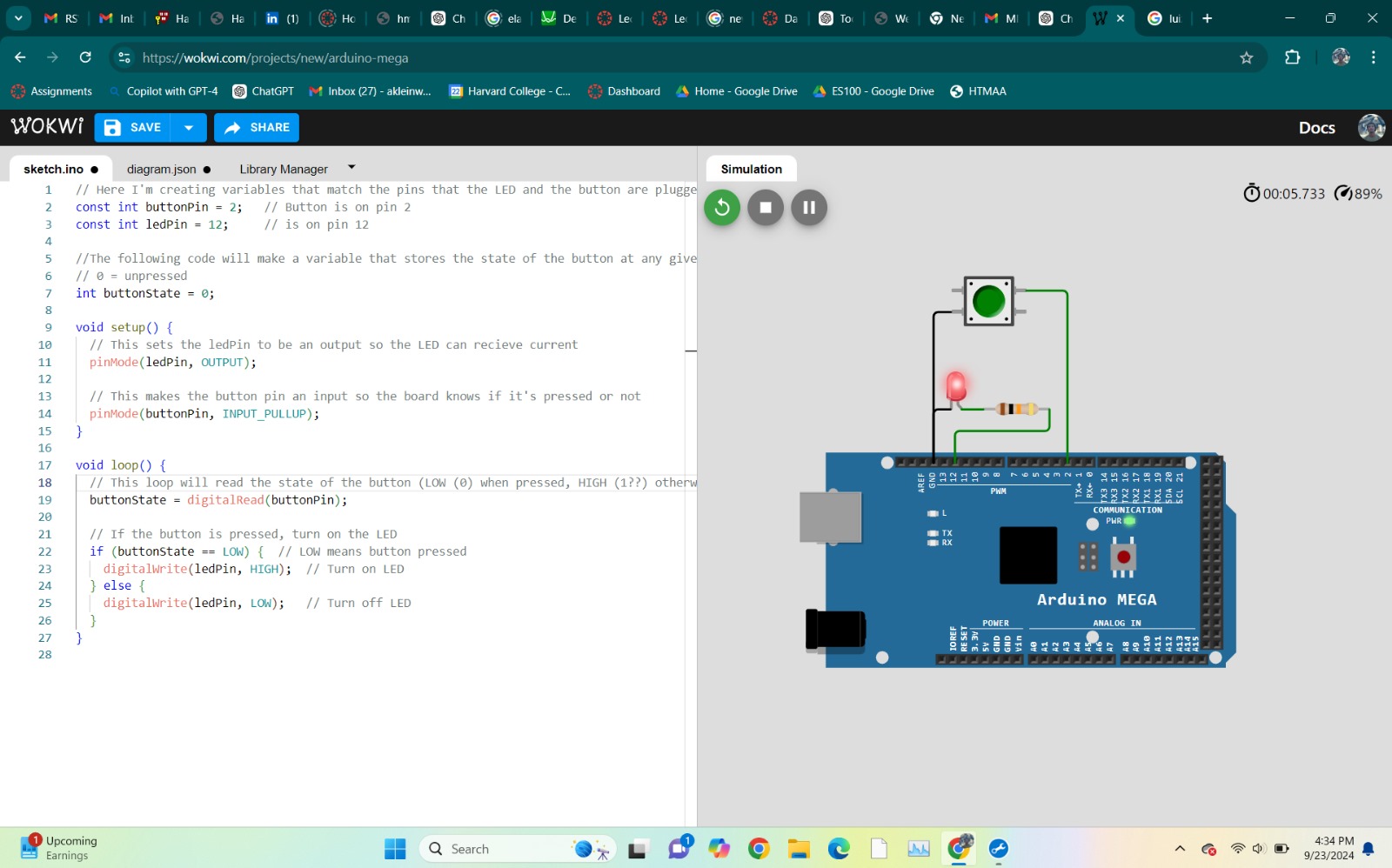Close the active Wokwi browser tab

1121,18
